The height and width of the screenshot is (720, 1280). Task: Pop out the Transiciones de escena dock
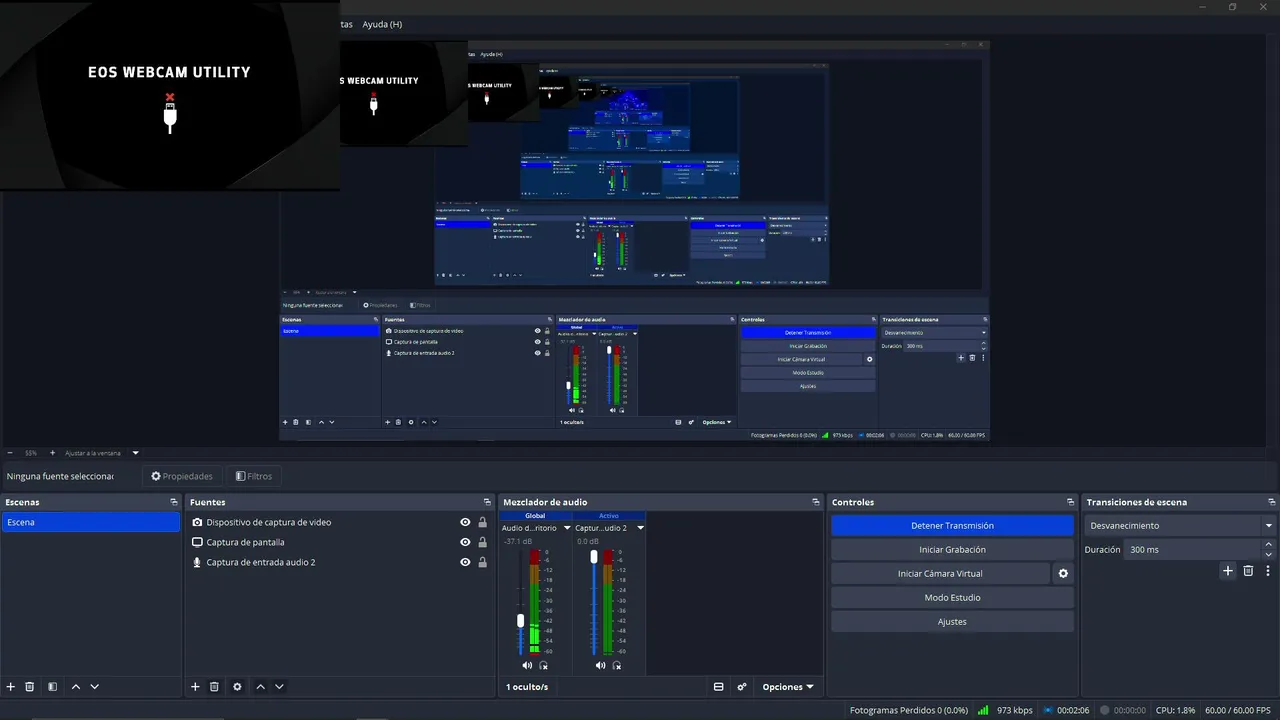[x=1272, y=502]
